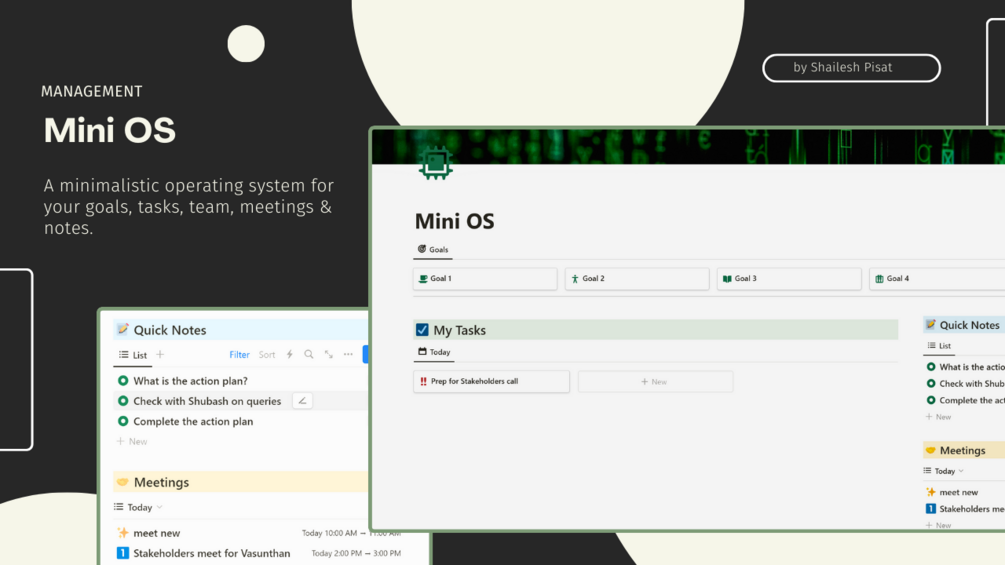The image size is (1005, 565).
Task: Click the Mini OS page title
Action: [454, 221]
